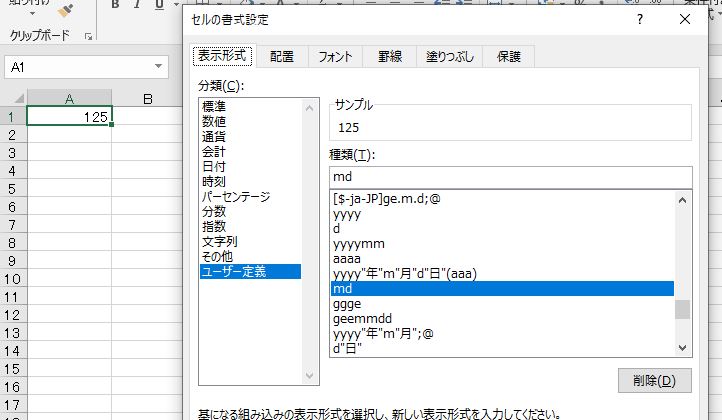Switch to the 塗りつぶし tab
This screenshot has width=722, height=420.
[450, 57]
